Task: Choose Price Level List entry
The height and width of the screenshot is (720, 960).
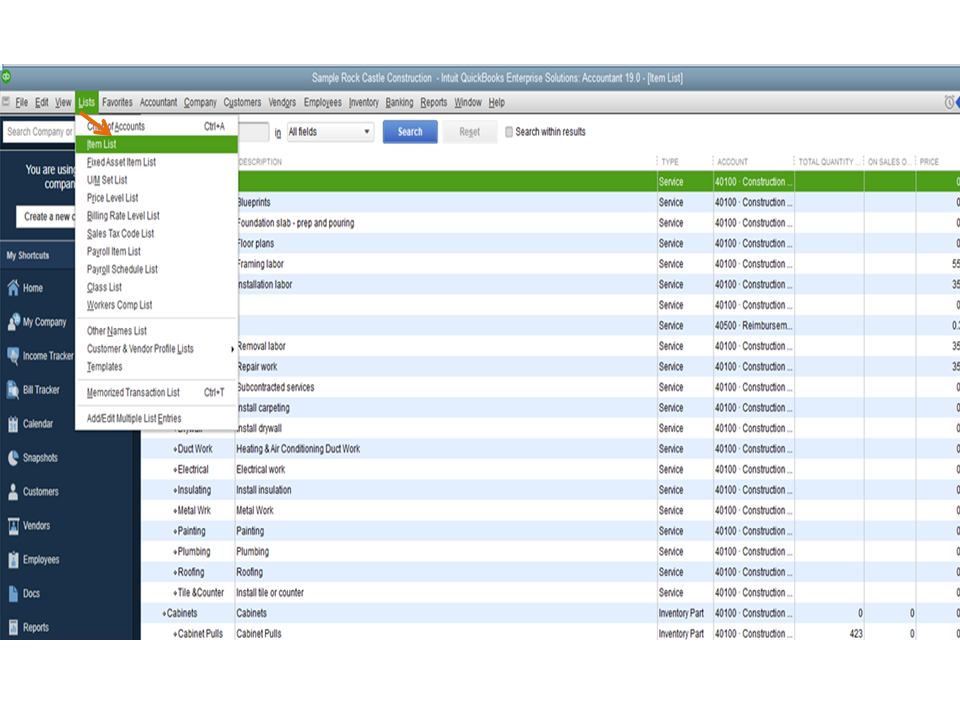Action: (x=156, y=198)
